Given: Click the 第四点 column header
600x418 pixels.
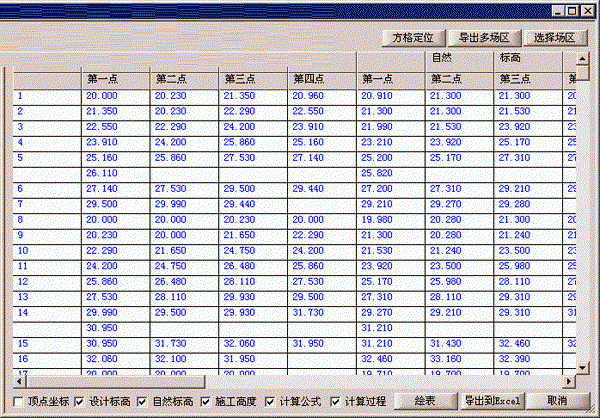Looking at the screenshot, I should [322, 79].
